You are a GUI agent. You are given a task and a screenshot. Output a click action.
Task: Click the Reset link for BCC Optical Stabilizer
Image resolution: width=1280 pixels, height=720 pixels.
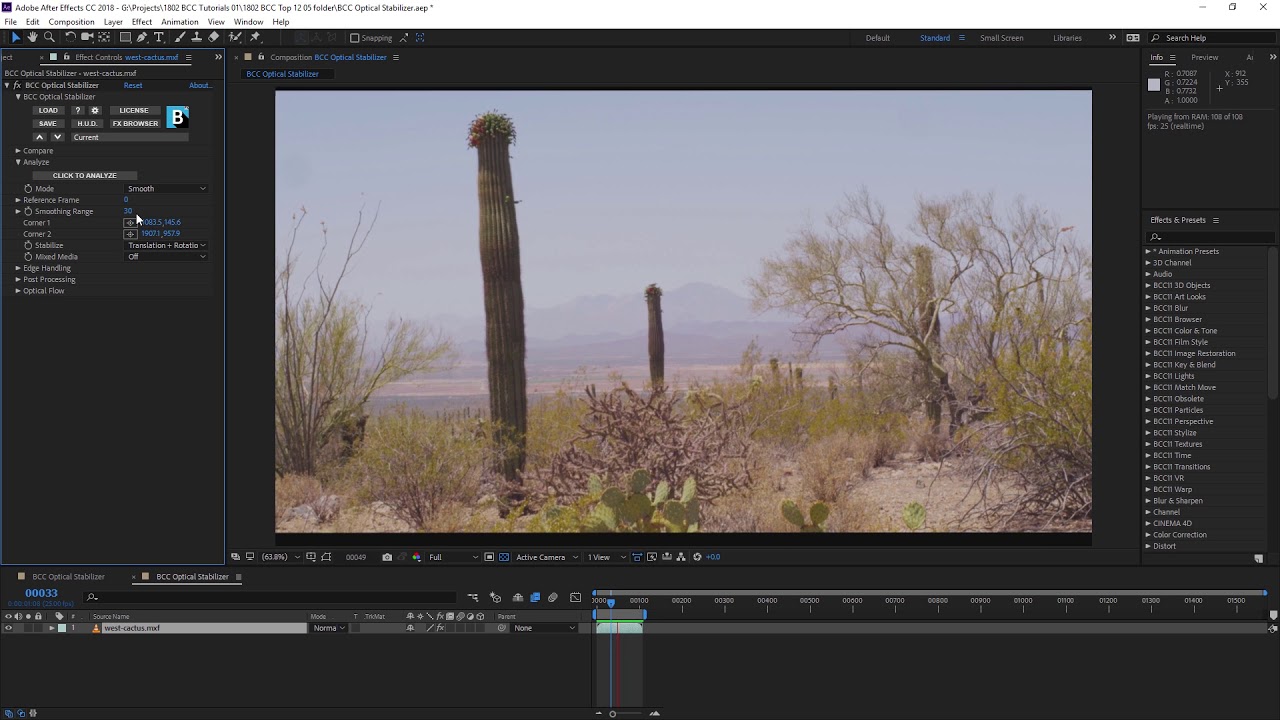(x=133, y=86)
